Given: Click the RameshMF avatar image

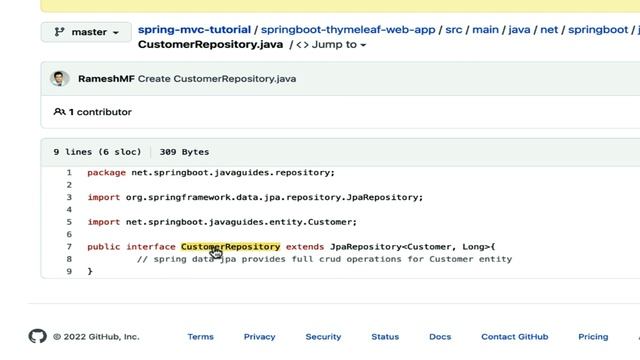Looking at the screenshot, I should click(59, 78).
